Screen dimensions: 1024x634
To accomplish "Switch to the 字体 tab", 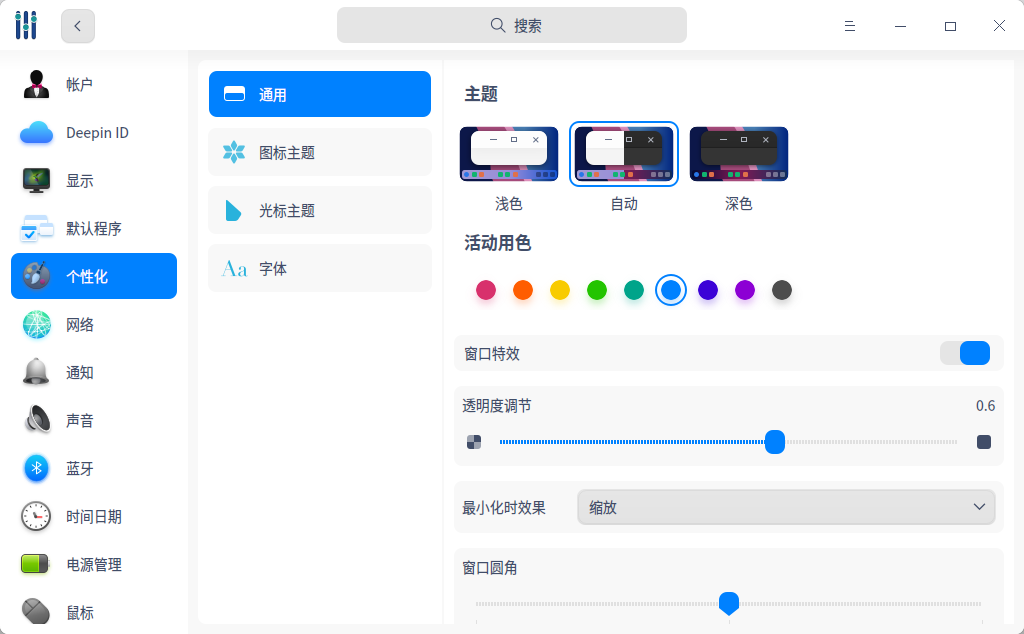I will tap(320, 268).
